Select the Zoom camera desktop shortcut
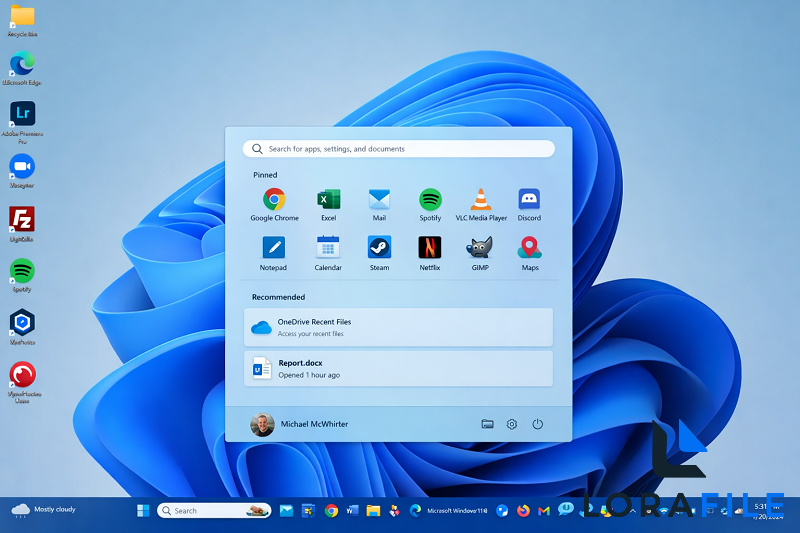Viewport: 800px width, 533px height. (22, 171)
